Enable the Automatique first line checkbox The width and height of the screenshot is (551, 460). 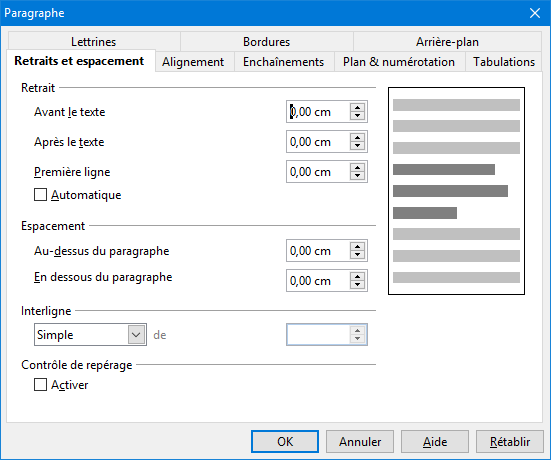(x=40, y=195)
